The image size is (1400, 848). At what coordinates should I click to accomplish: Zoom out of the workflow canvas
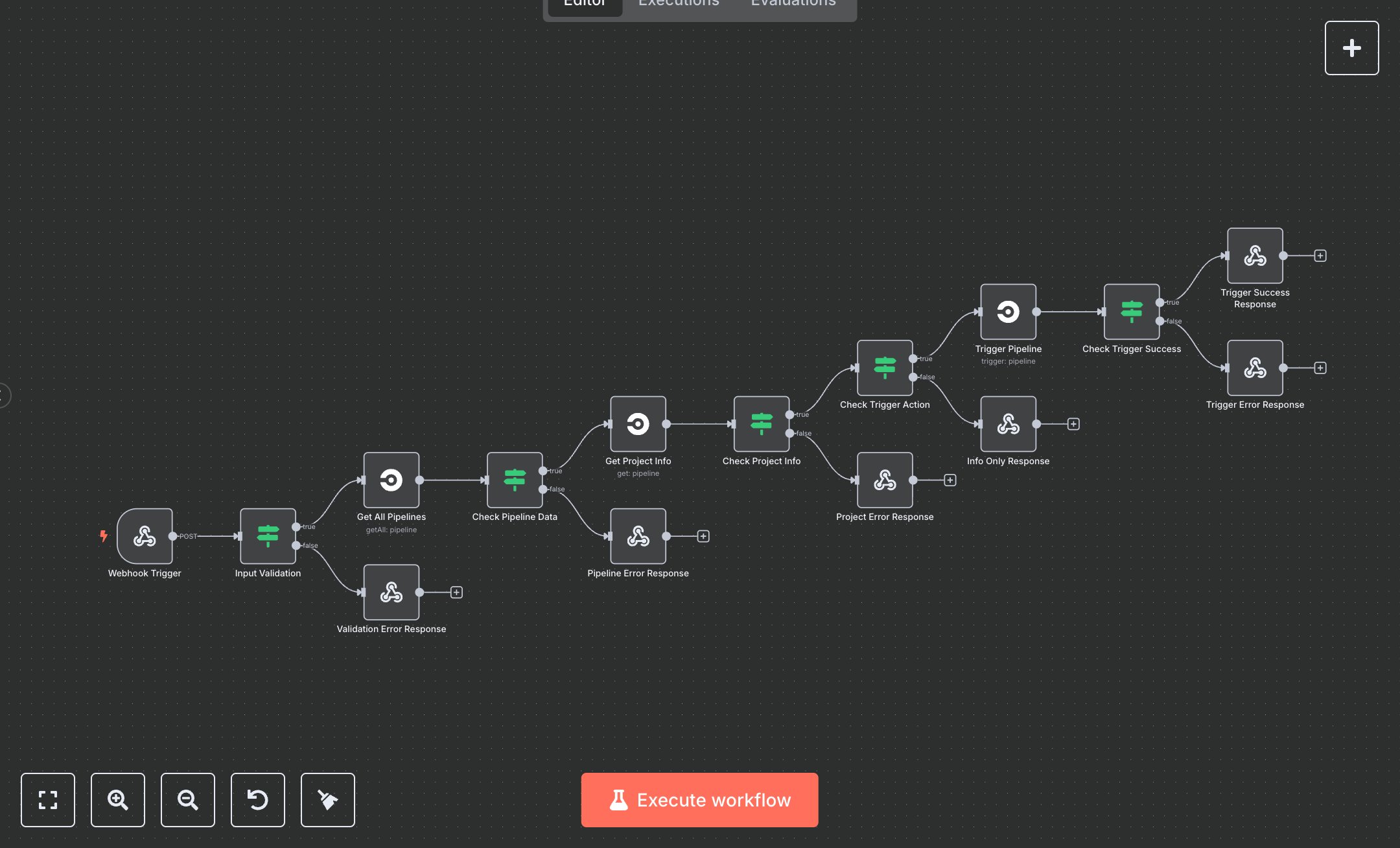(187, 800)
